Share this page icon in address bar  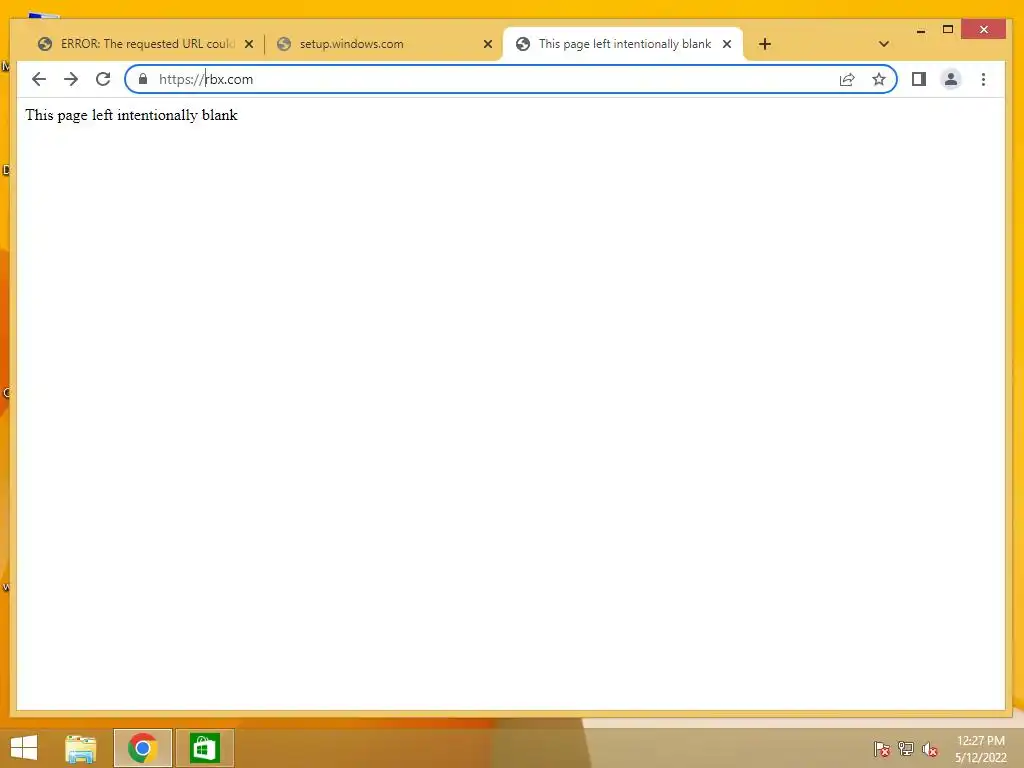[847, 79]
